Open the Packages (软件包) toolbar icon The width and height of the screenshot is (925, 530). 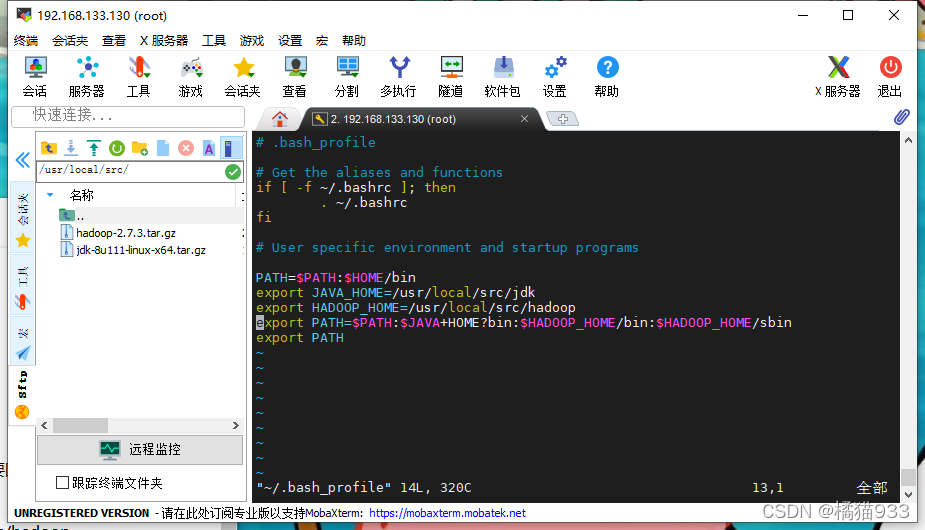(x=503, y=77)
